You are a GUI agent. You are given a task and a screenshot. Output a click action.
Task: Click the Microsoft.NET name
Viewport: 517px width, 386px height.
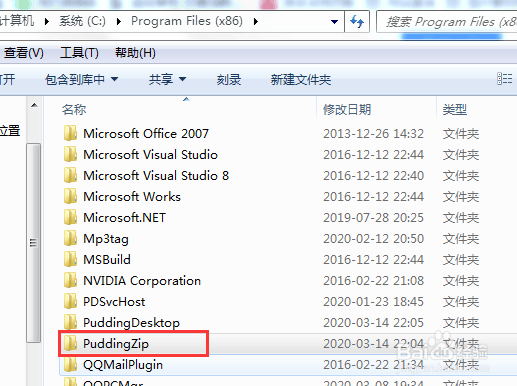pos(124,218)
